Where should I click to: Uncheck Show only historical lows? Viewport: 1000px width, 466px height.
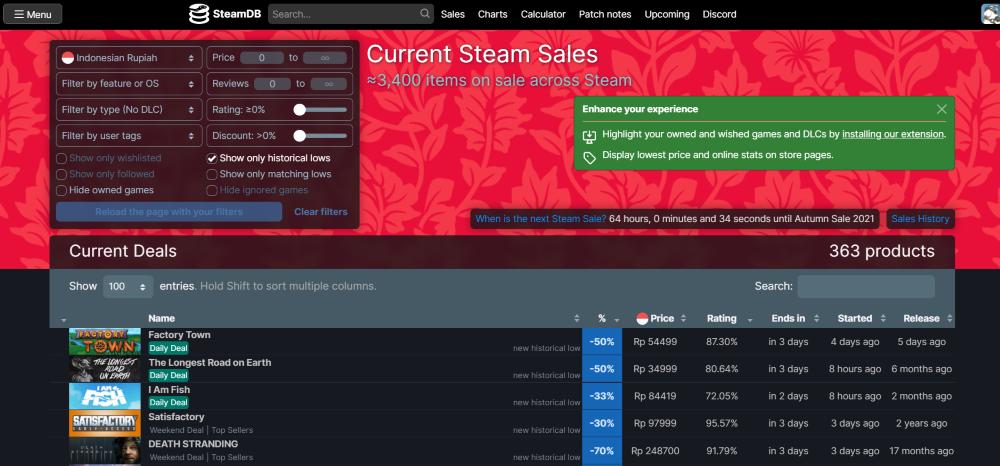pyautogui.click(x=212, y=158)
